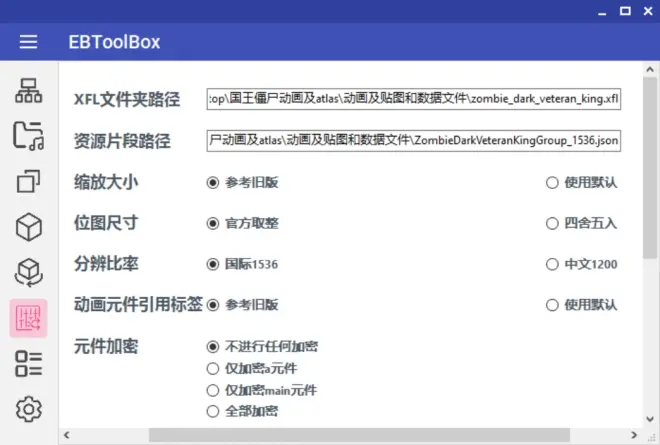Select 使用默认 for 动画元件引用标签
This screenshot has width=660, height=445.
tap(552, 304)
